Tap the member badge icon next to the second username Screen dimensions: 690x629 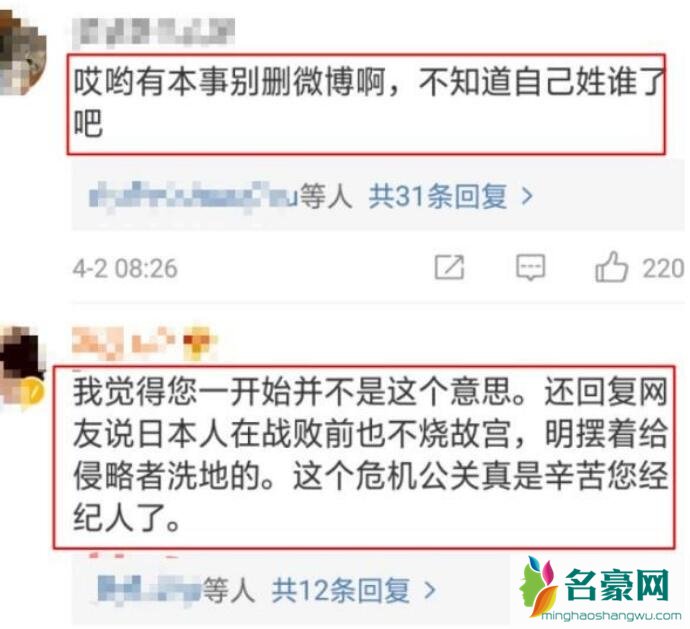199,342
